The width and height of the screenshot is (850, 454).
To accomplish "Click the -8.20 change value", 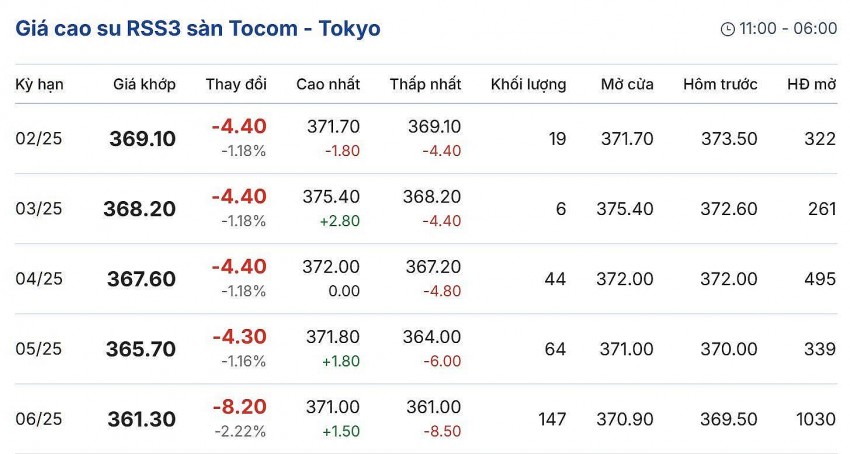I will click(239, 407).
